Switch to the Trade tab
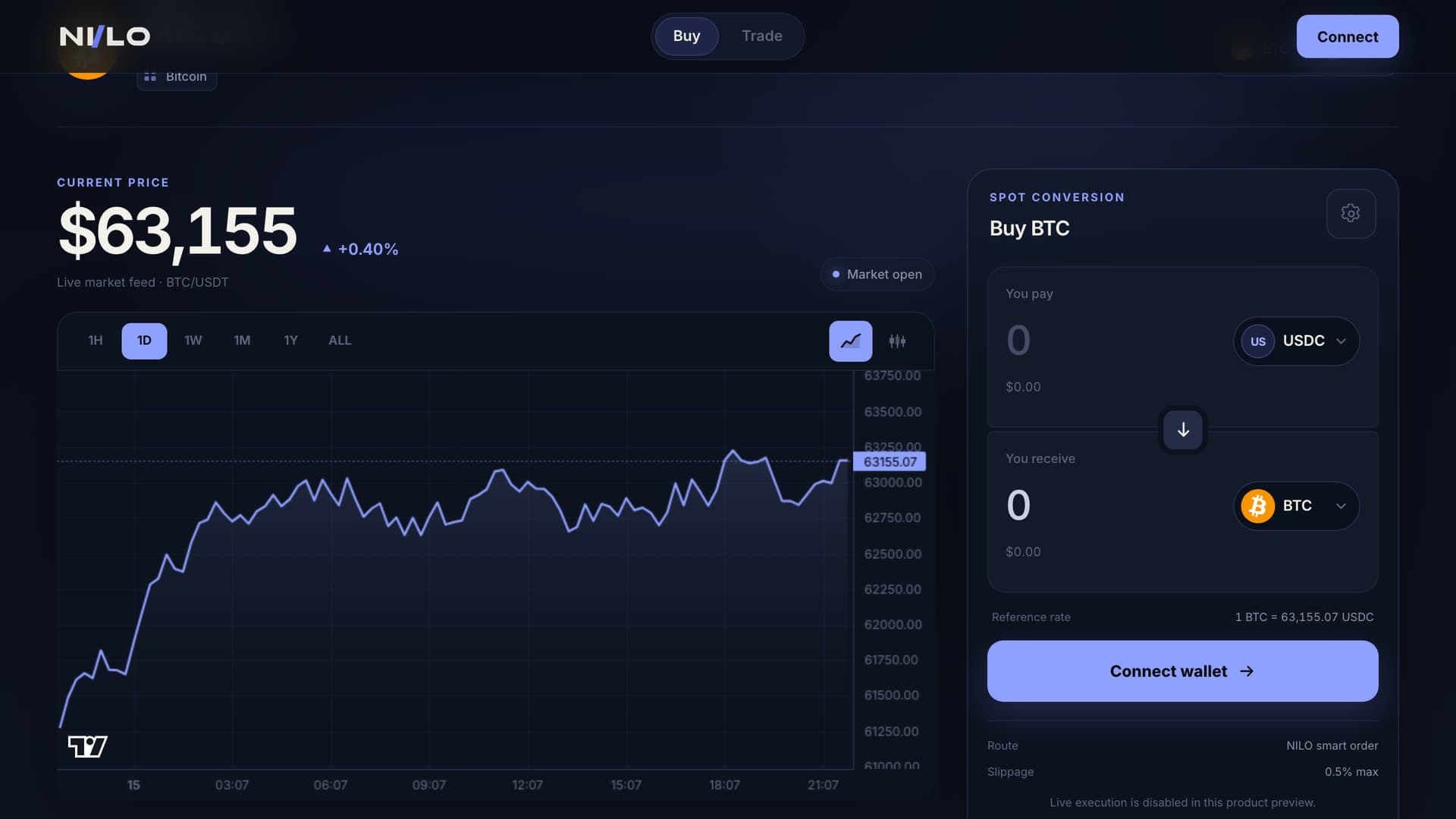The height and width of the screenshot is (819, 1456). [x=762, y=36]
